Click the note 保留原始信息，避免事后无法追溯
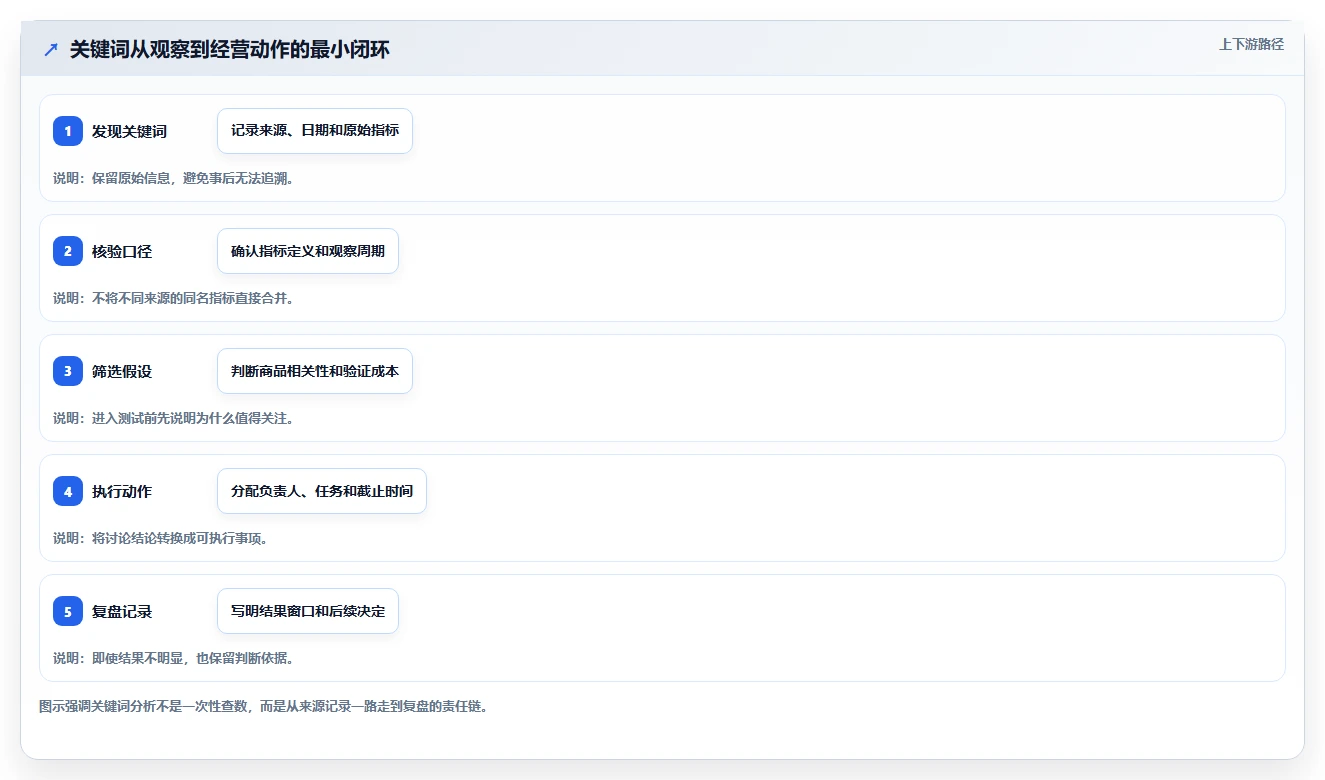Screen dimensions: 1325x780 (x=173, y=178)
